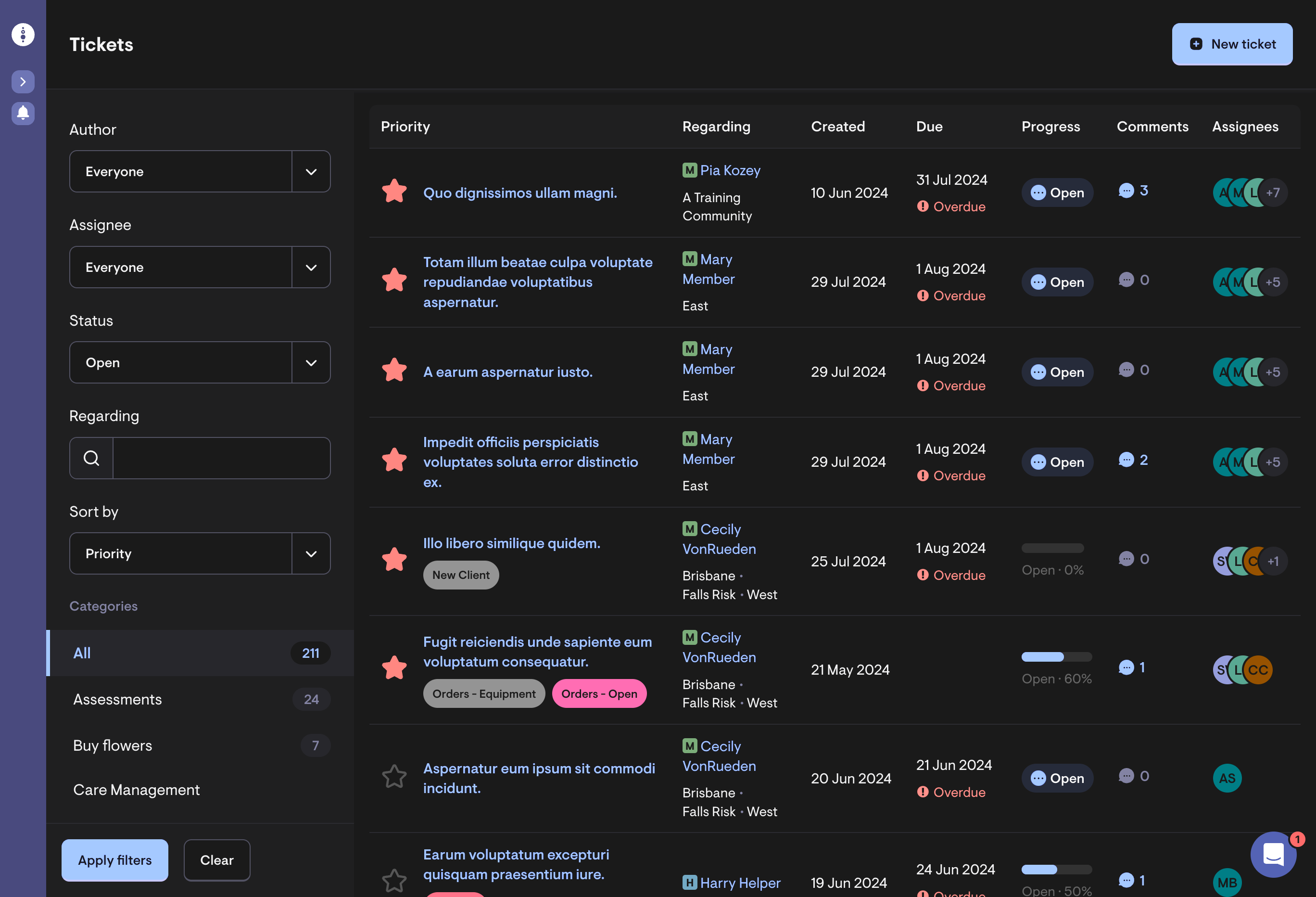Open the chat support bubble
This screenshot has height=897, width=1316.
tap(1273, 854)
